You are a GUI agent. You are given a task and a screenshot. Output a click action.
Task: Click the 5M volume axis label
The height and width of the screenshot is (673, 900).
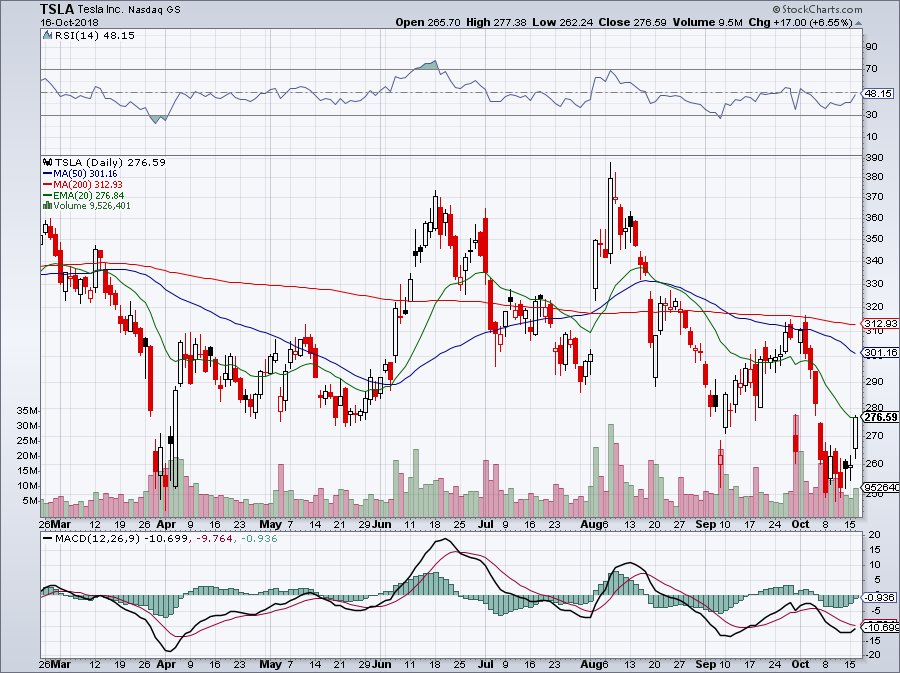pyautogui.click(x=30, y=501)
